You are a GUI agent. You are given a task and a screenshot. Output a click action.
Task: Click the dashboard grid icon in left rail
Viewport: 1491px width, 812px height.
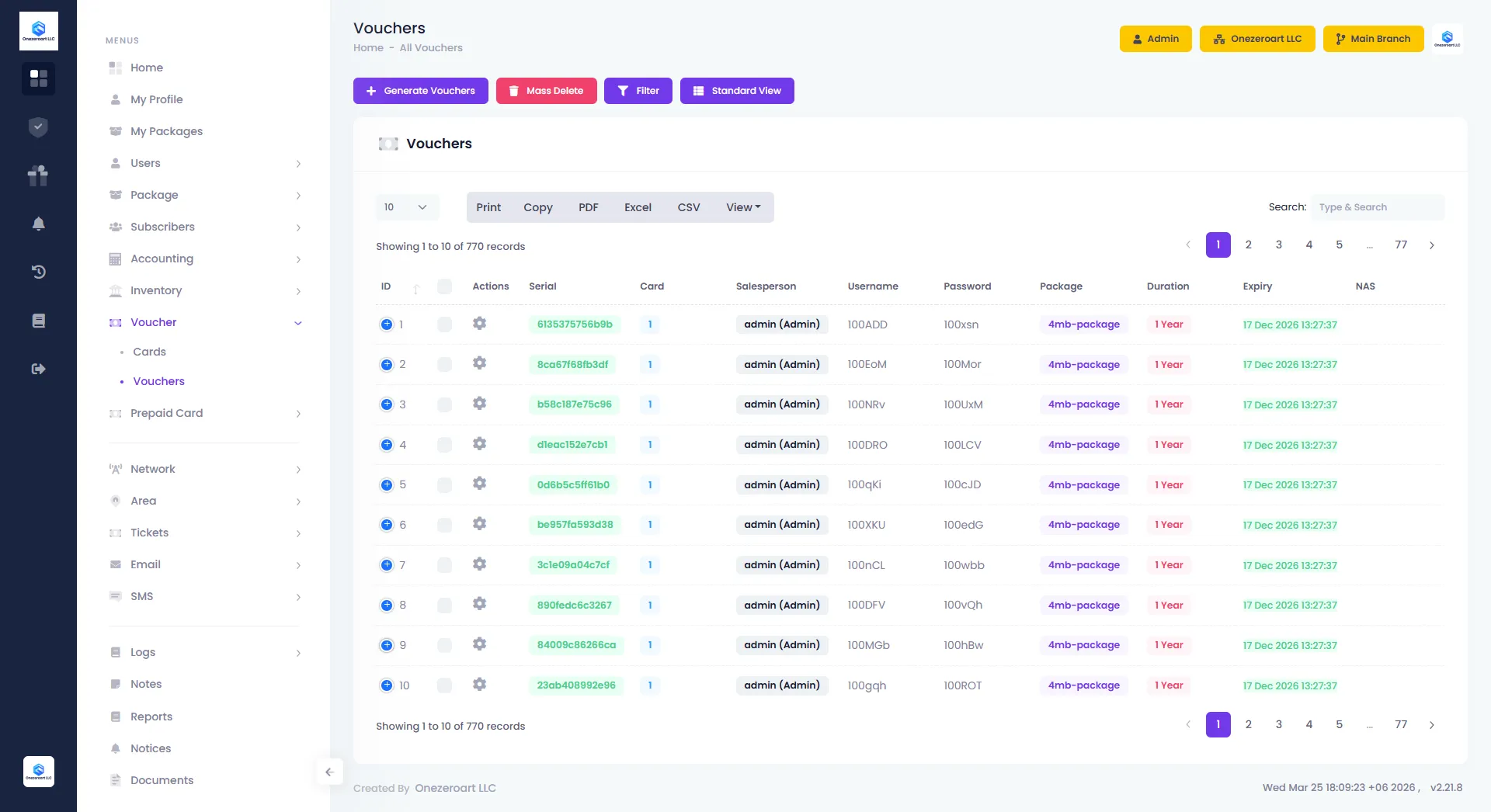(38, 78)
